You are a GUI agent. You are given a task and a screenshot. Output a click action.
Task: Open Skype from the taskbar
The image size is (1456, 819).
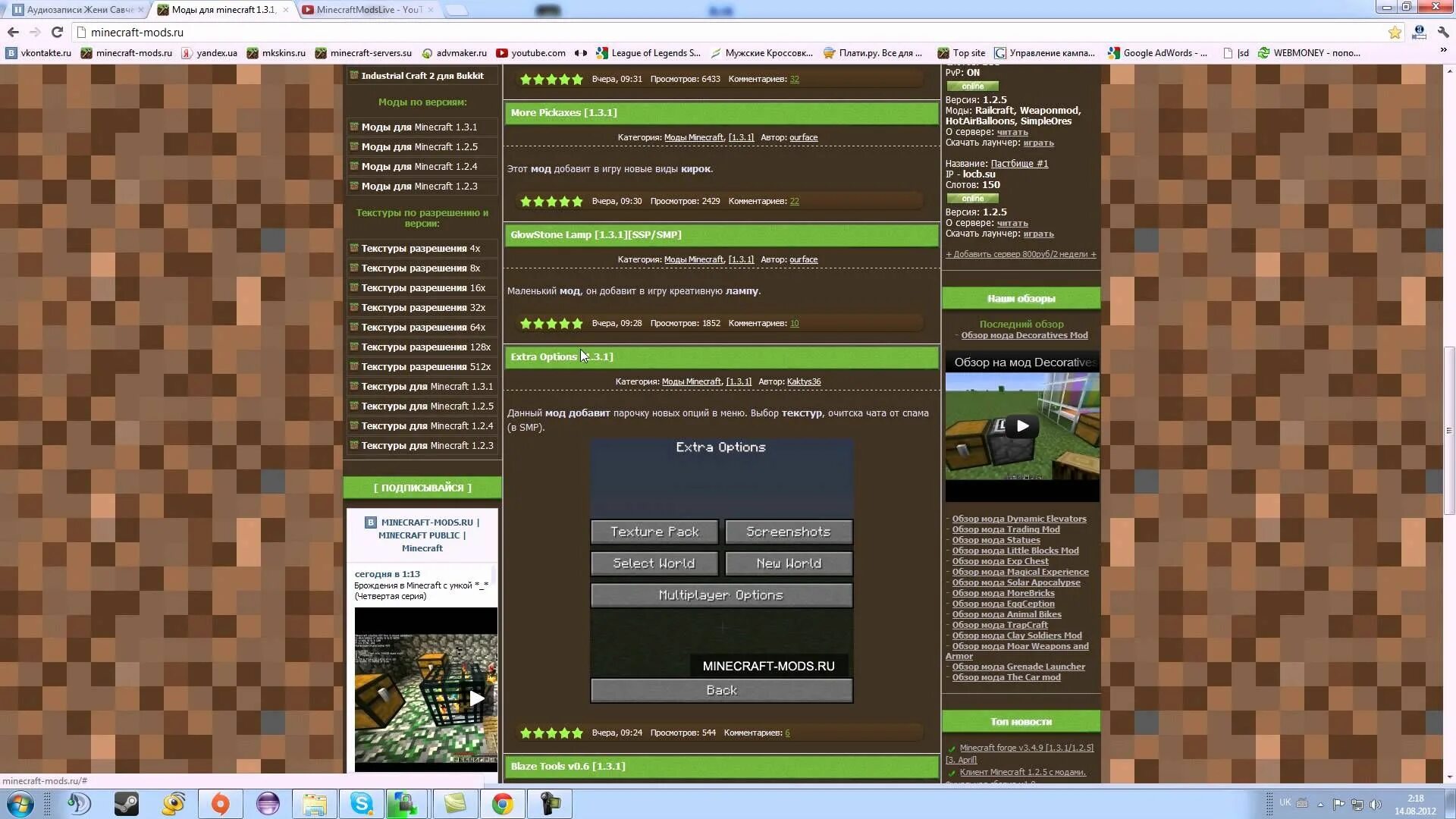tap(362, 804)
